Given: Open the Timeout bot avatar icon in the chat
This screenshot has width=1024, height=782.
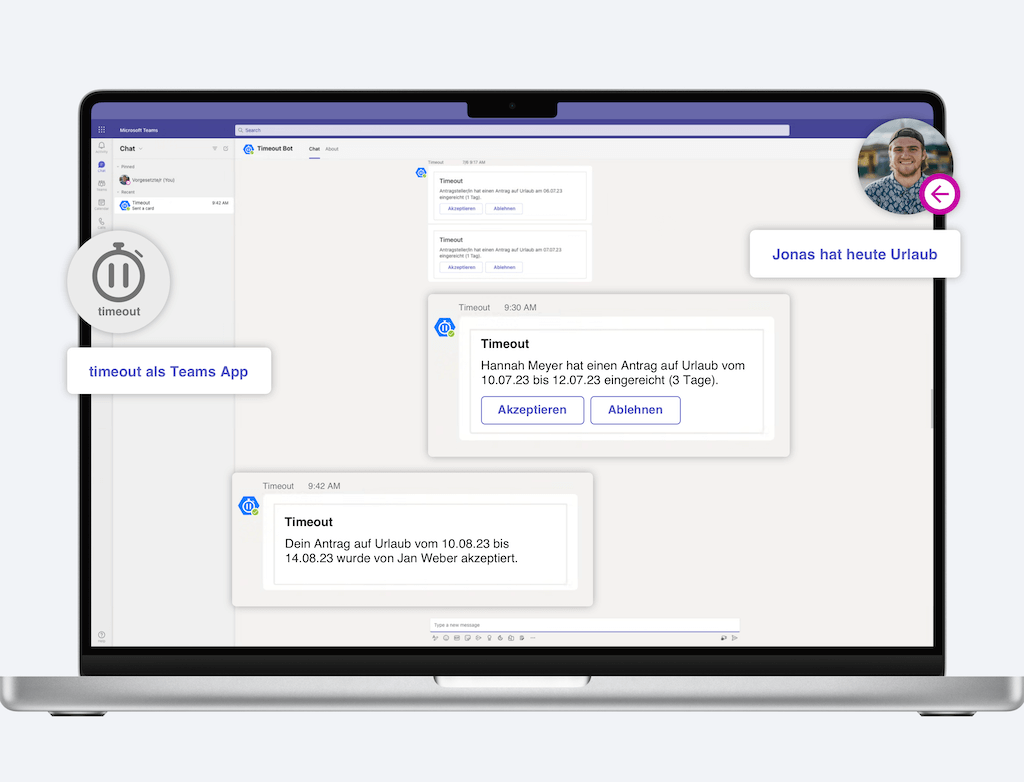Looking at the screenshot, I should [x=444, y=327].
